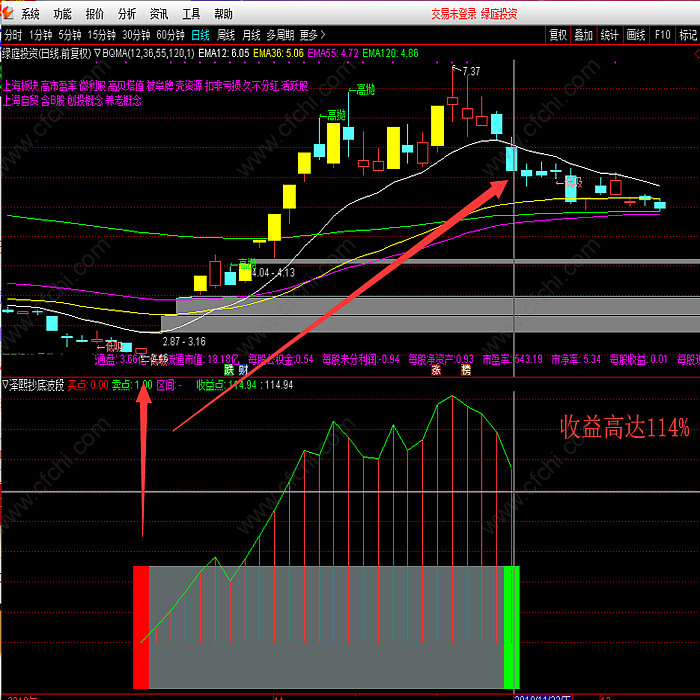Image resolution: width=700 pixels, height=700 pixels.
Task: Click the 财 marker icon
Action: [243, 370]
